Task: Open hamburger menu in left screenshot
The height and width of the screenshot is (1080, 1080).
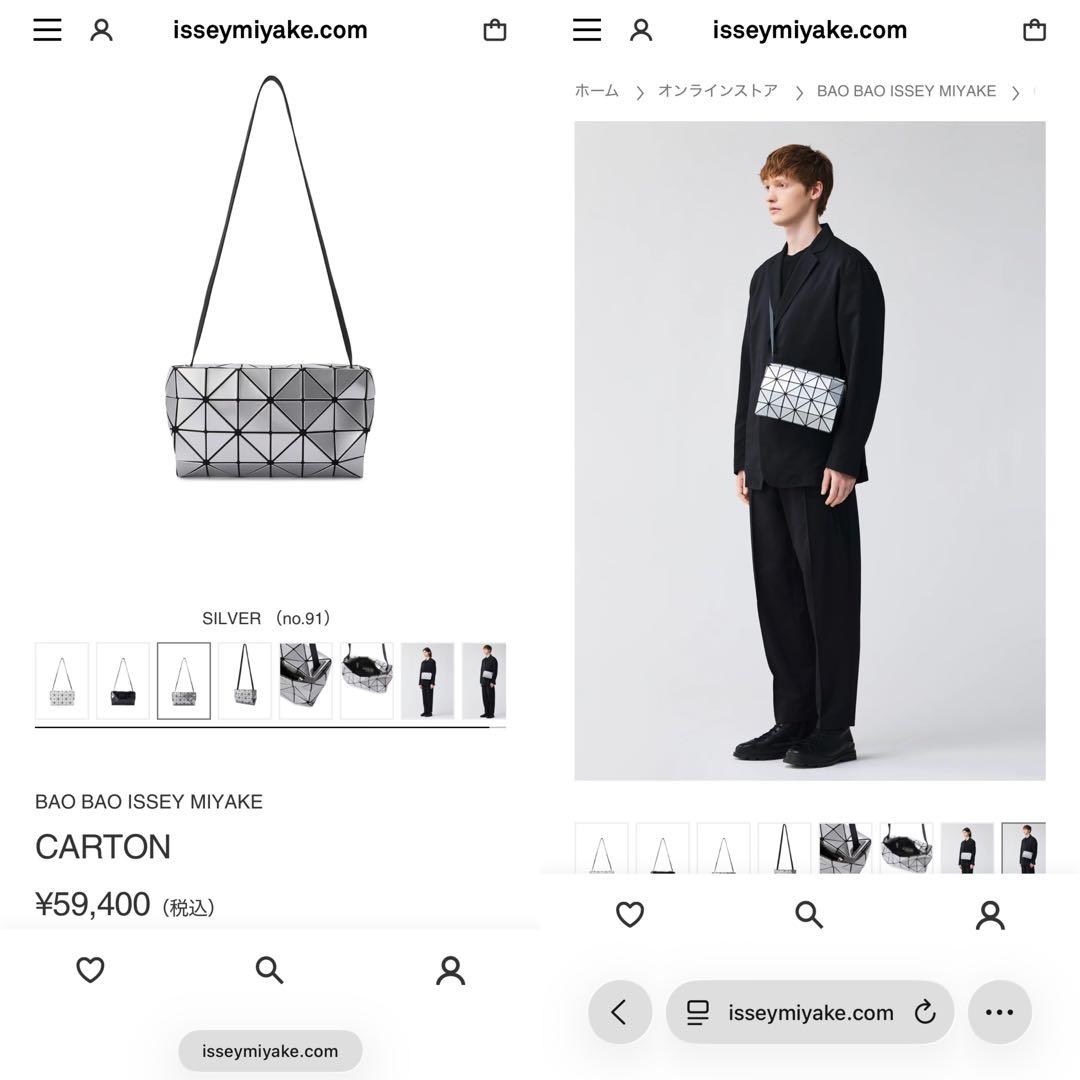Action: (48, 30)
